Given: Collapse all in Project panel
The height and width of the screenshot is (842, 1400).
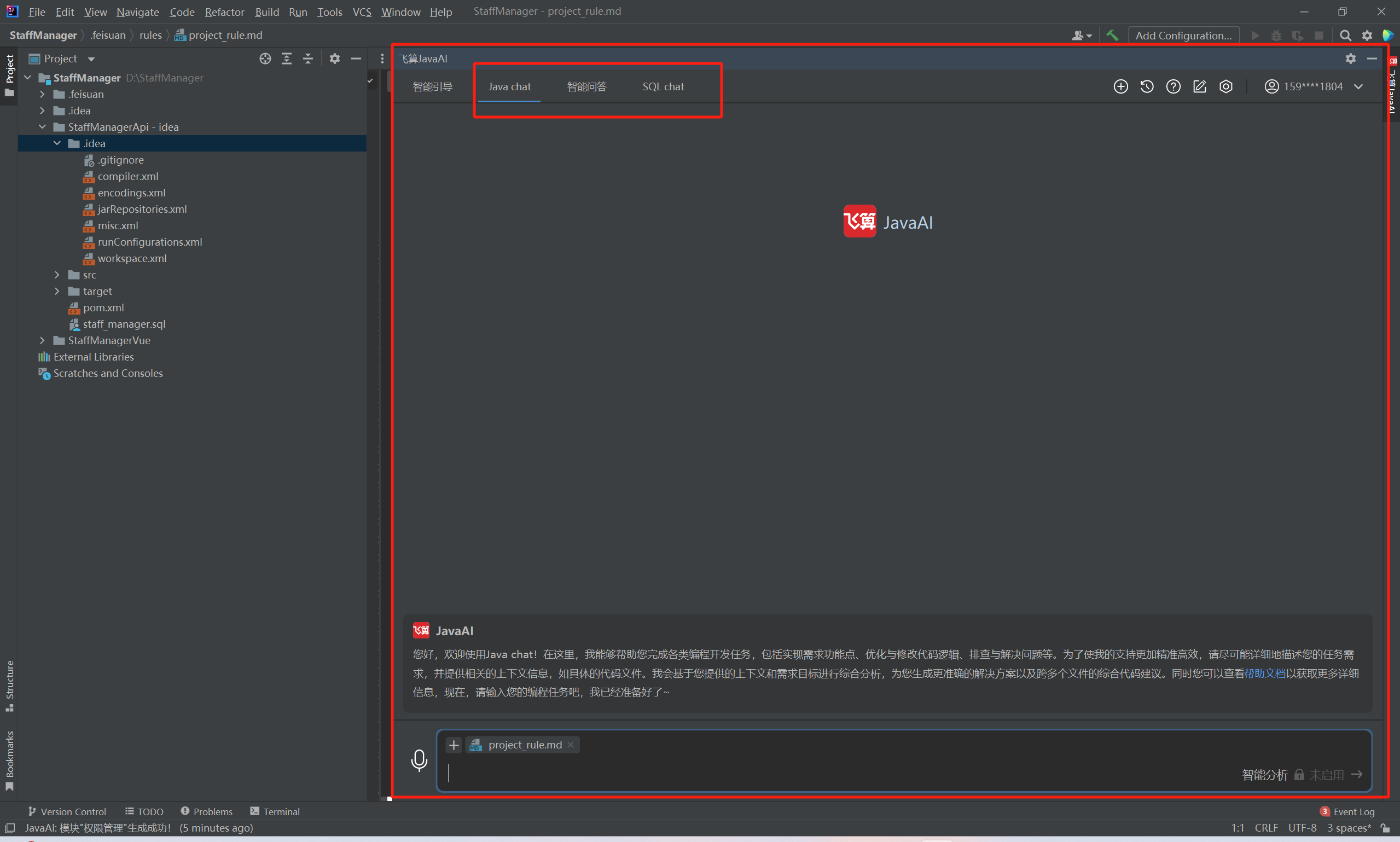Looking at the screenshot, I should pyautogui.click(x=307, y=59).
